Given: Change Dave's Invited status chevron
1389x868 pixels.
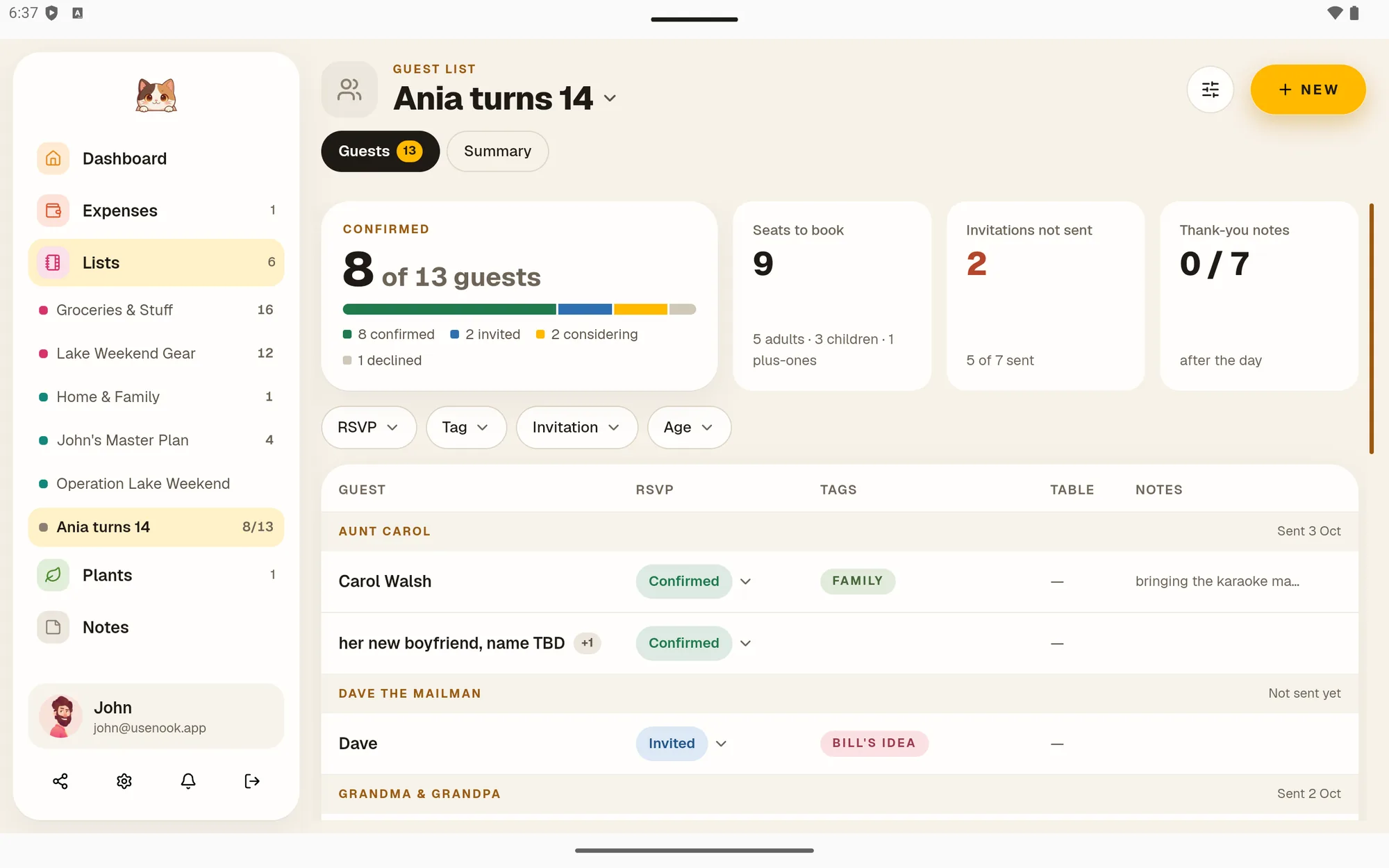Looking at the screenshot, I should 721,744.
